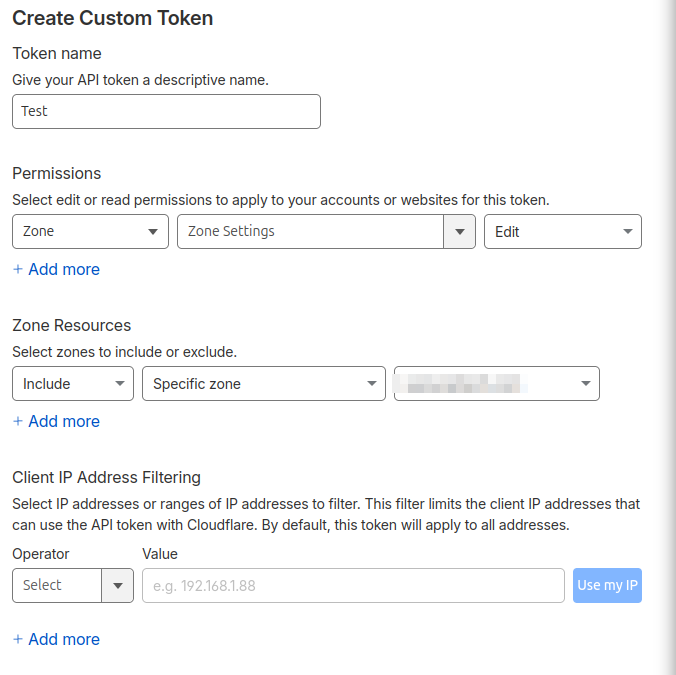The height and width of the screenshot is (675, 676).
Task: Click the arrow button of the Operator select
Action: point(118,585)
